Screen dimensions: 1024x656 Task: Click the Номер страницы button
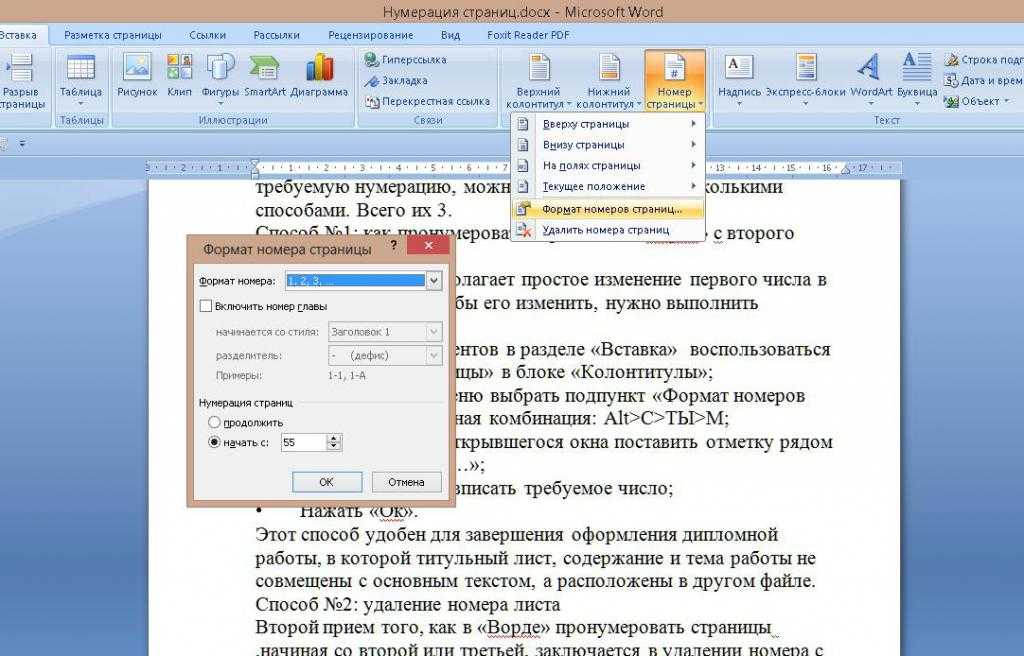point(675,82)
